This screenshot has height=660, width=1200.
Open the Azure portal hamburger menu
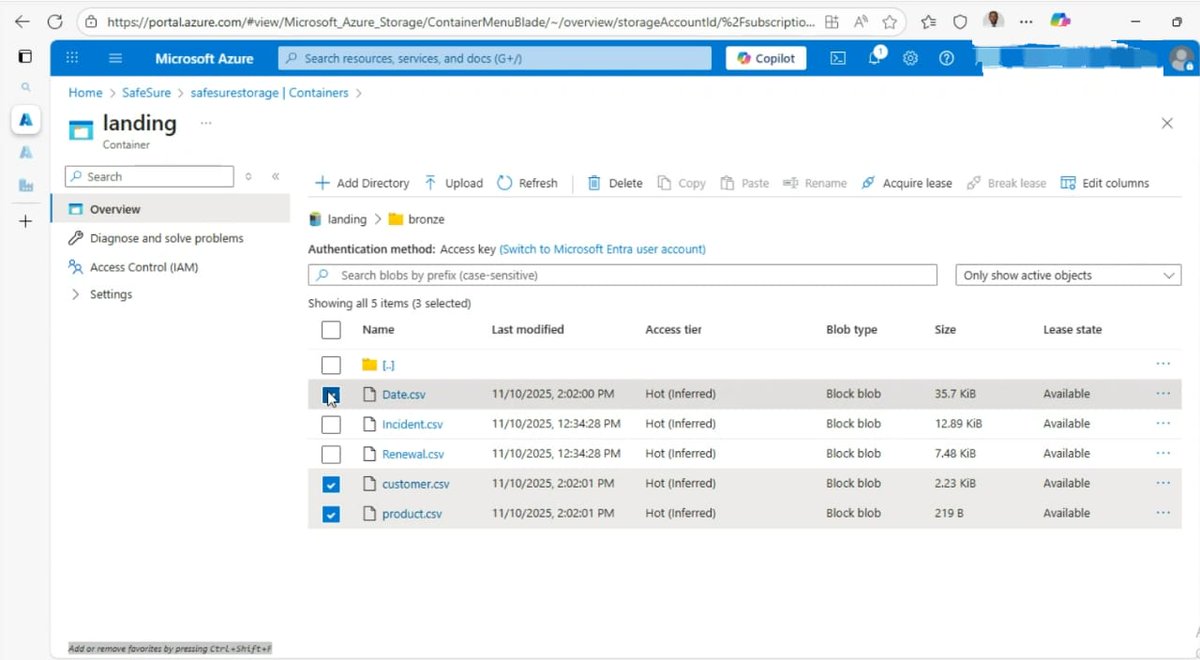pyautogui.click(x=116, y=59)
